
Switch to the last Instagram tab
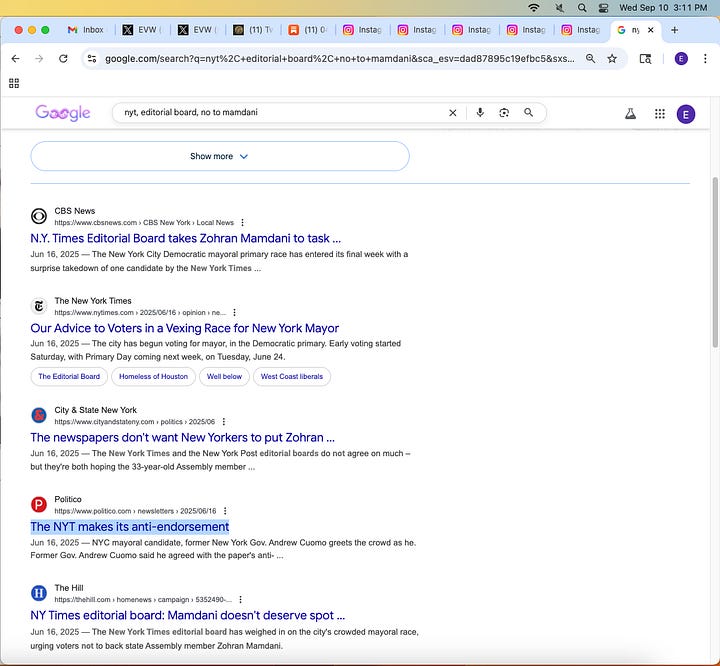pyautogui.click(x=580, y=30)
